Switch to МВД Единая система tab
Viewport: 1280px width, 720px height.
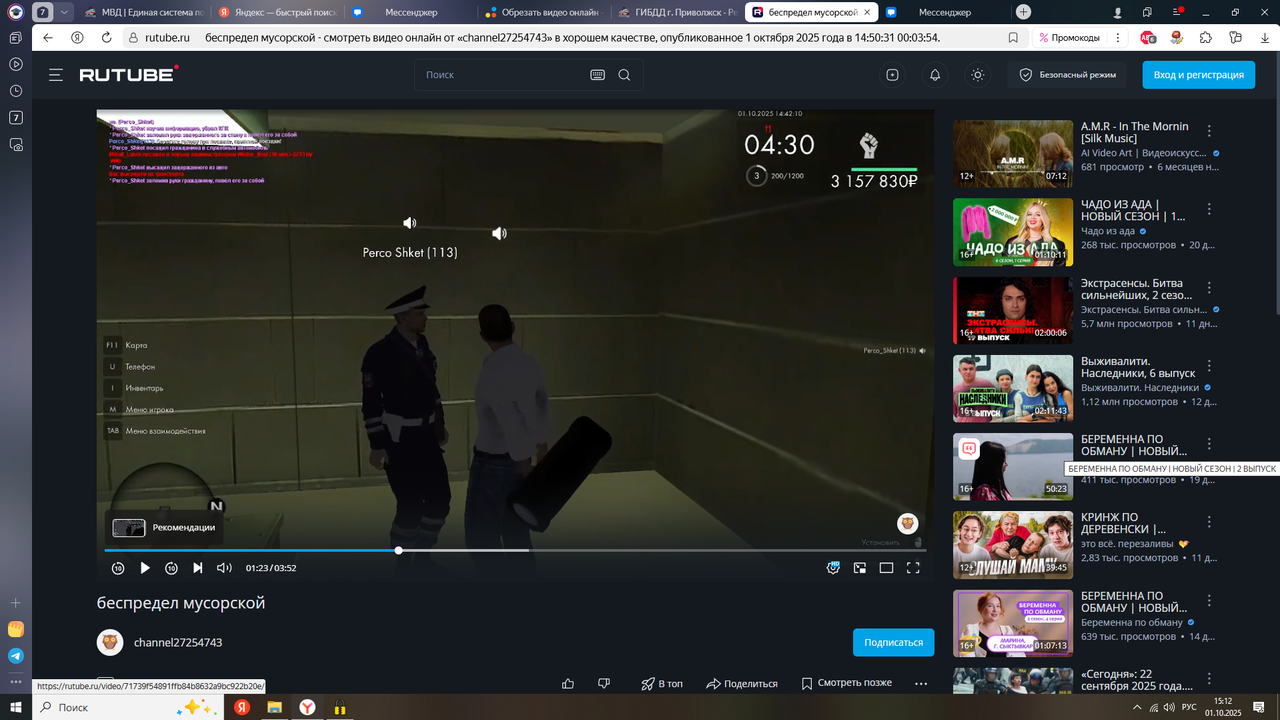[143, 12]
